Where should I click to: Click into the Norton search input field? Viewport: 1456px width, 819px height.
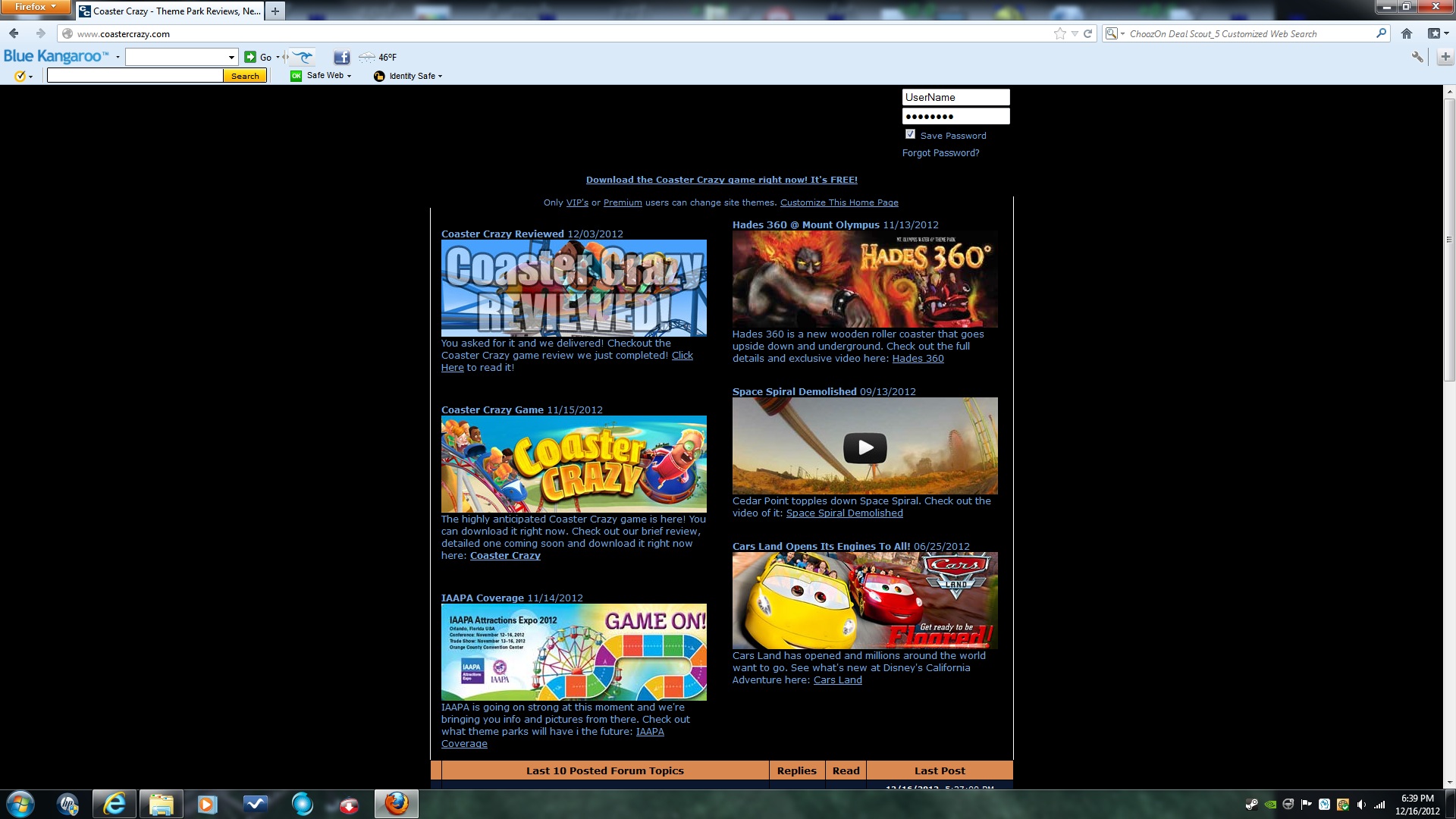pos(135,75)
